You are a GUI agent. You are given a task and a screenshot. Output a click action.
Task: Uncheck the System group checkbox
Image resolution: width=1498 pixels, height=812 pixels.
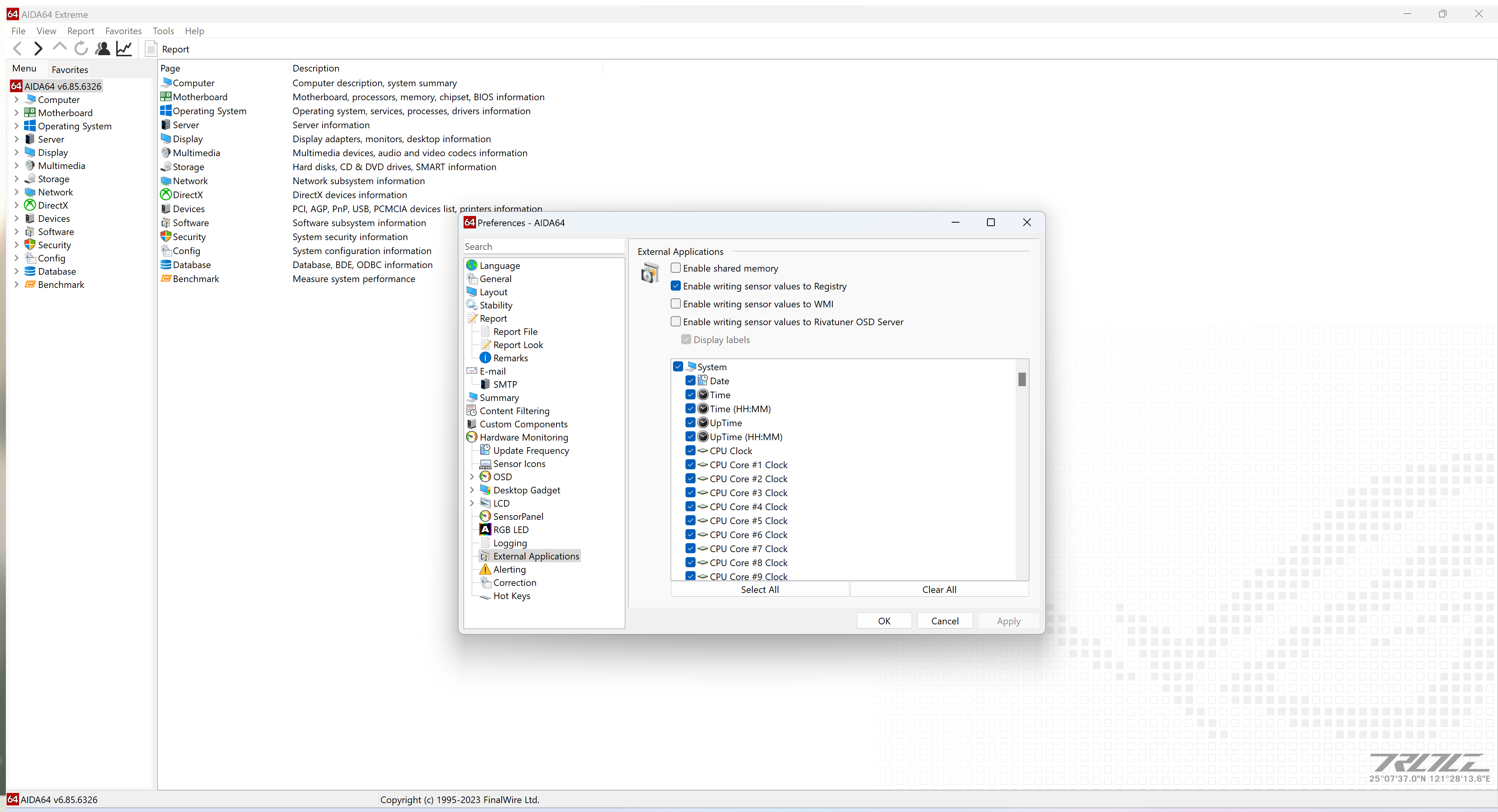678,367
